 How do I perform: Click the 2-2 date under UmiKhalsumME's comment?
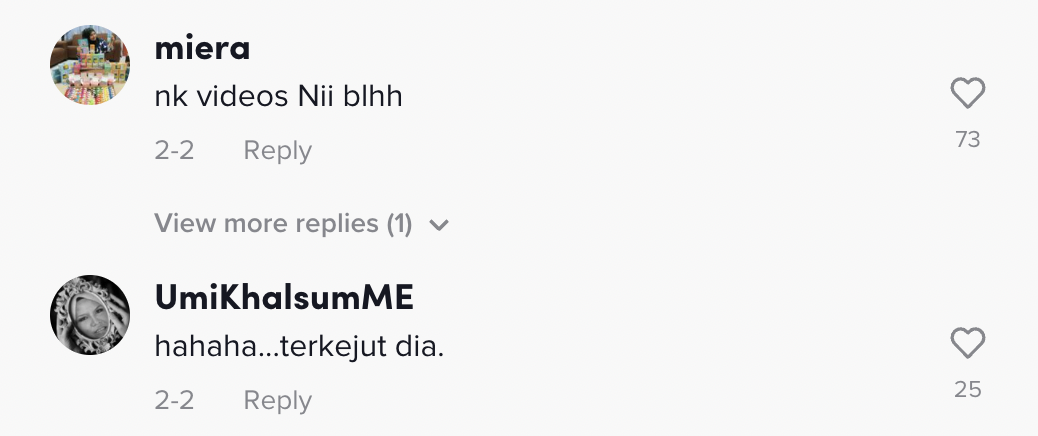click(174, 401)
